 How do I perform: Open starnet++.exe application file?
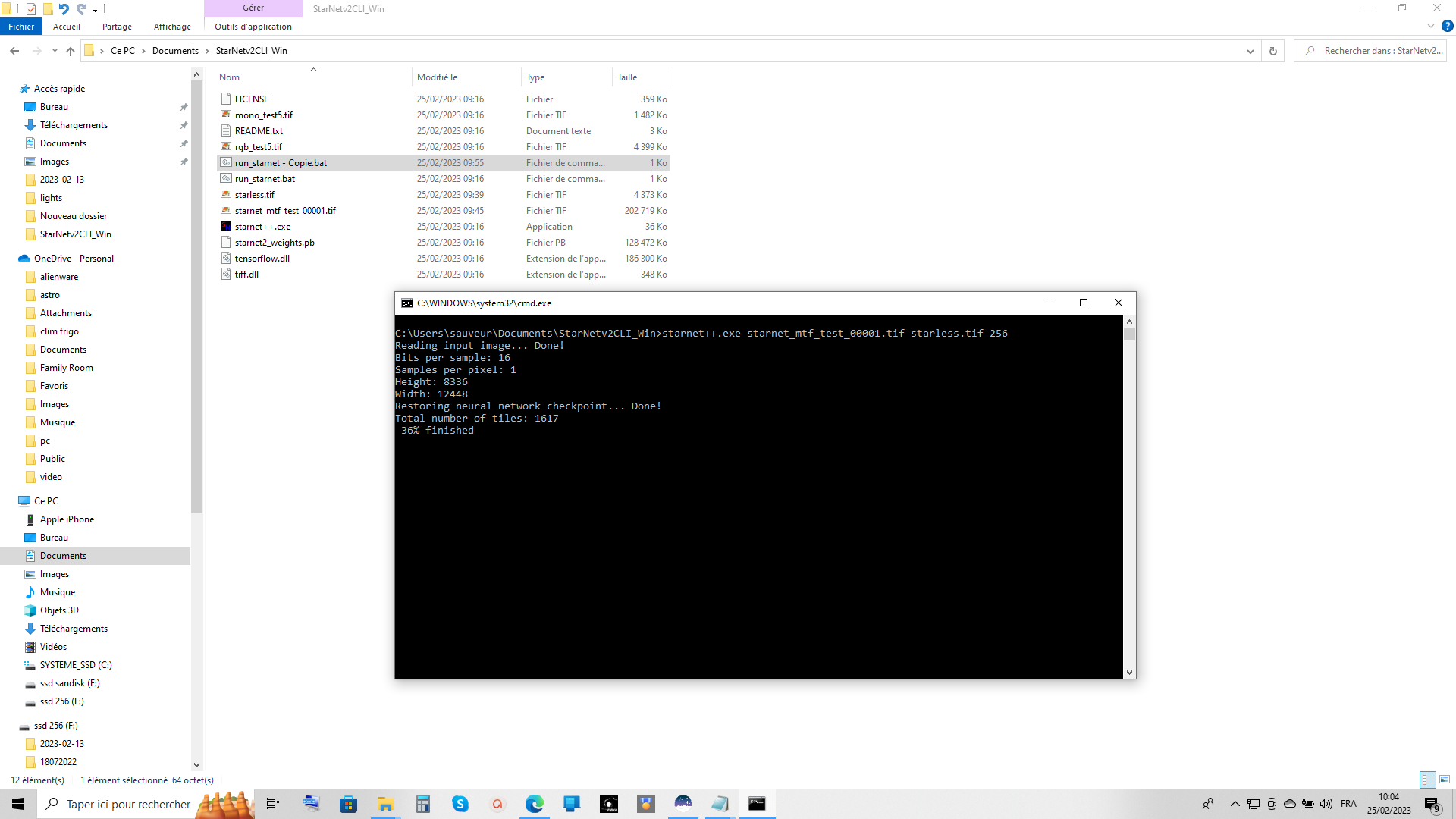pyautogui.click(x=262, y=227)
